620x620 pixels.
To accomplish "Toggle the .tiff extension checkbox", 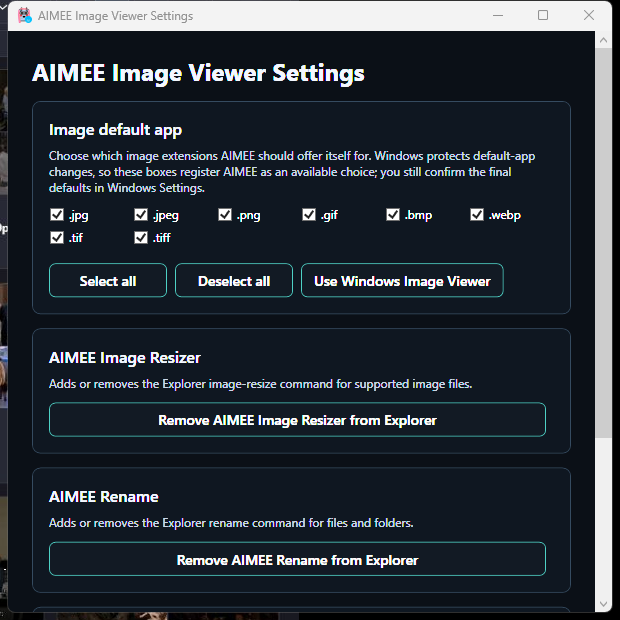I will (141, 238).
